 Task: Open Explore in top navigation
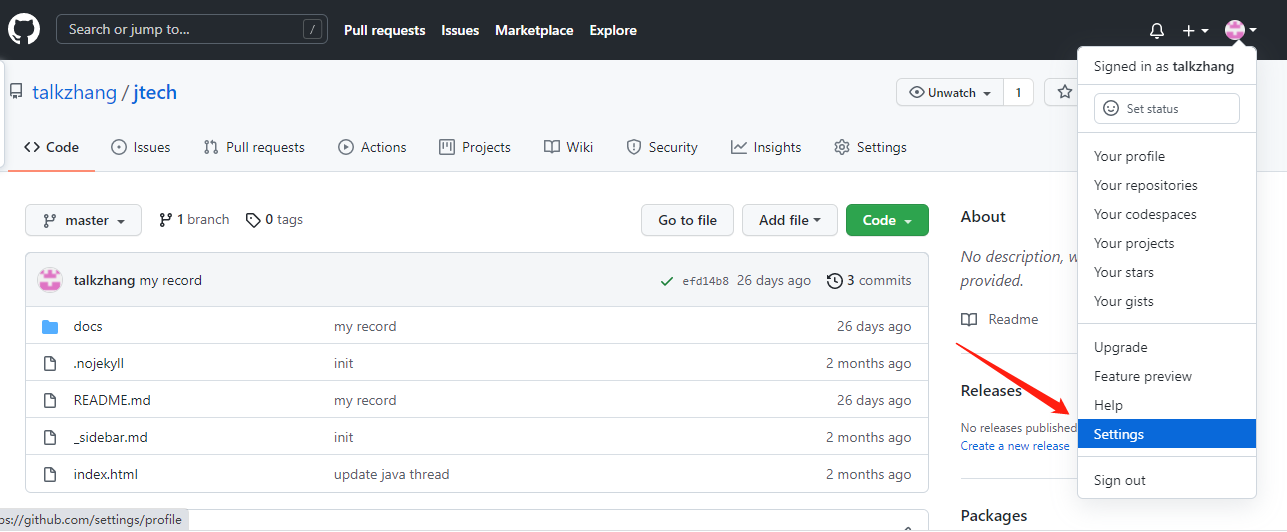[x=613, y=31]
